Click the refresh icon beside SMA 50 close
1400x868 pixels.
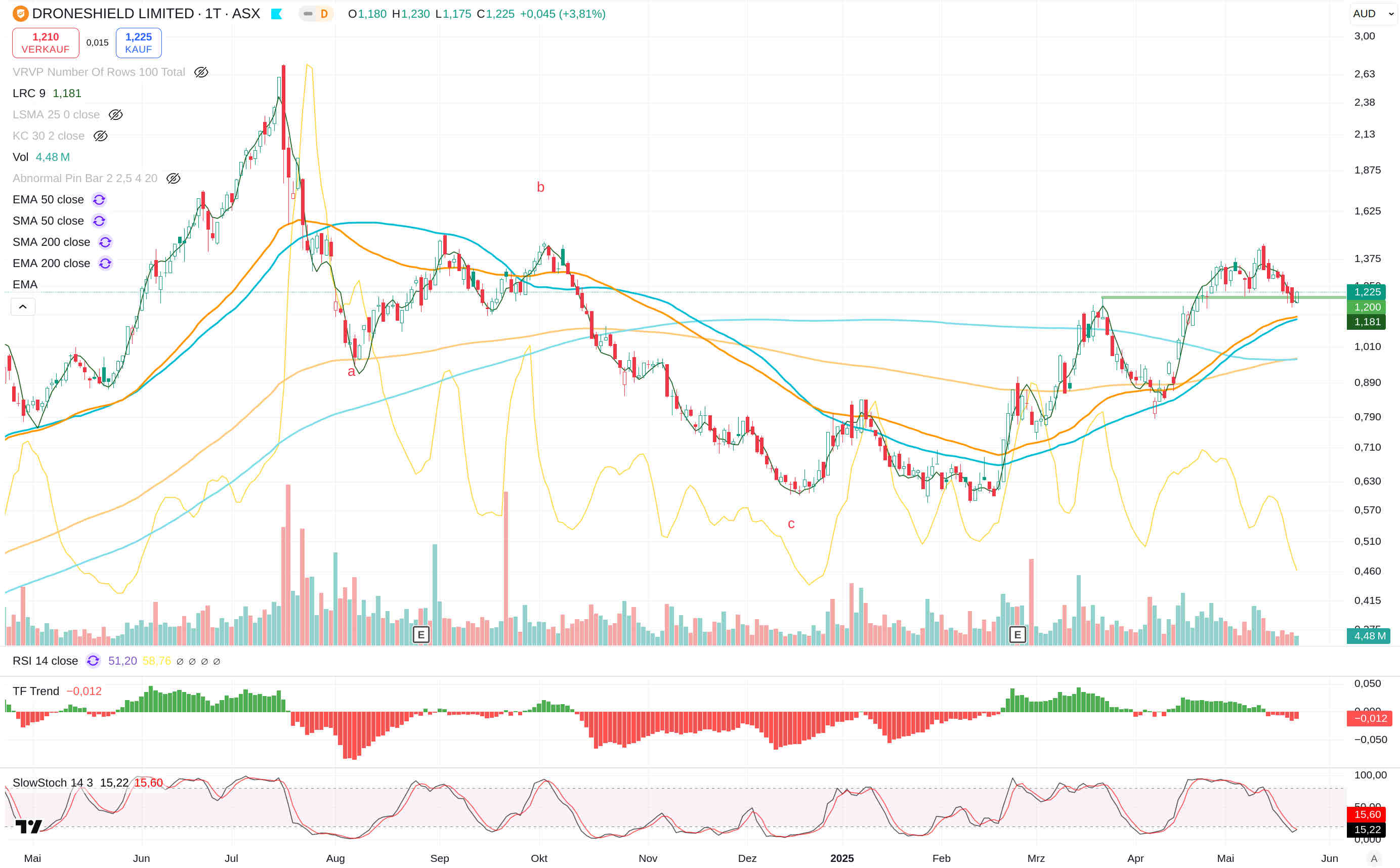click(99, 221)
